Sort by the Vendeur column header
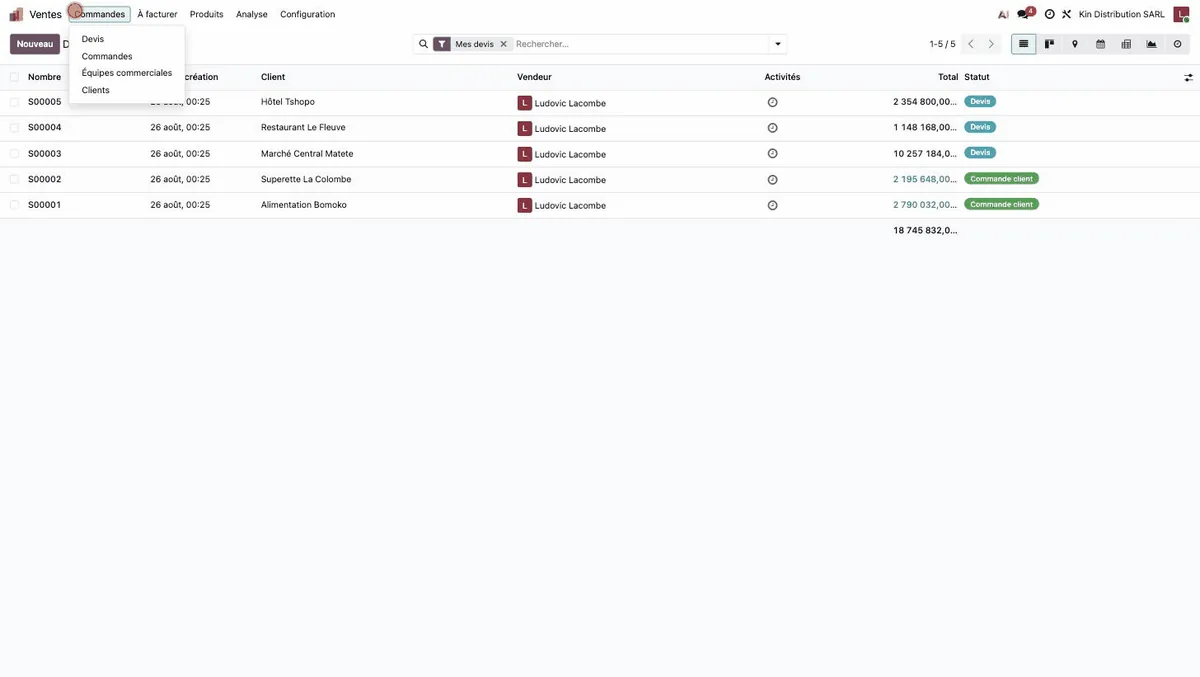This screenshot has width=1200, height=677. [534, 77]
